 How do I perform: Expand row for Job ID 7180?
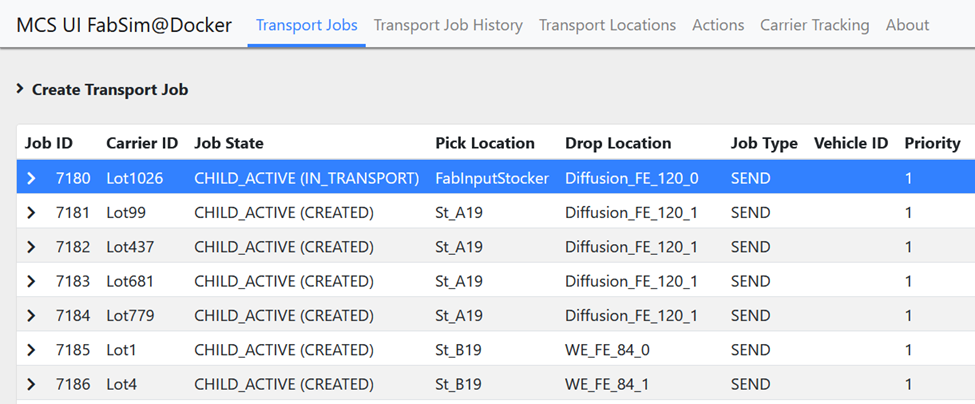tap(31, 178)
